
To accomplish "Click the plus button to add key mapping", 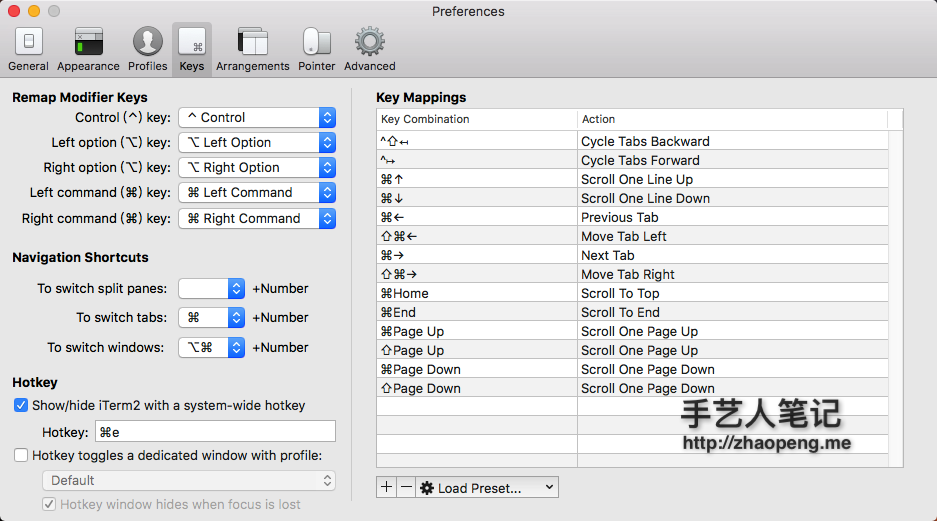I will [387, 488].
